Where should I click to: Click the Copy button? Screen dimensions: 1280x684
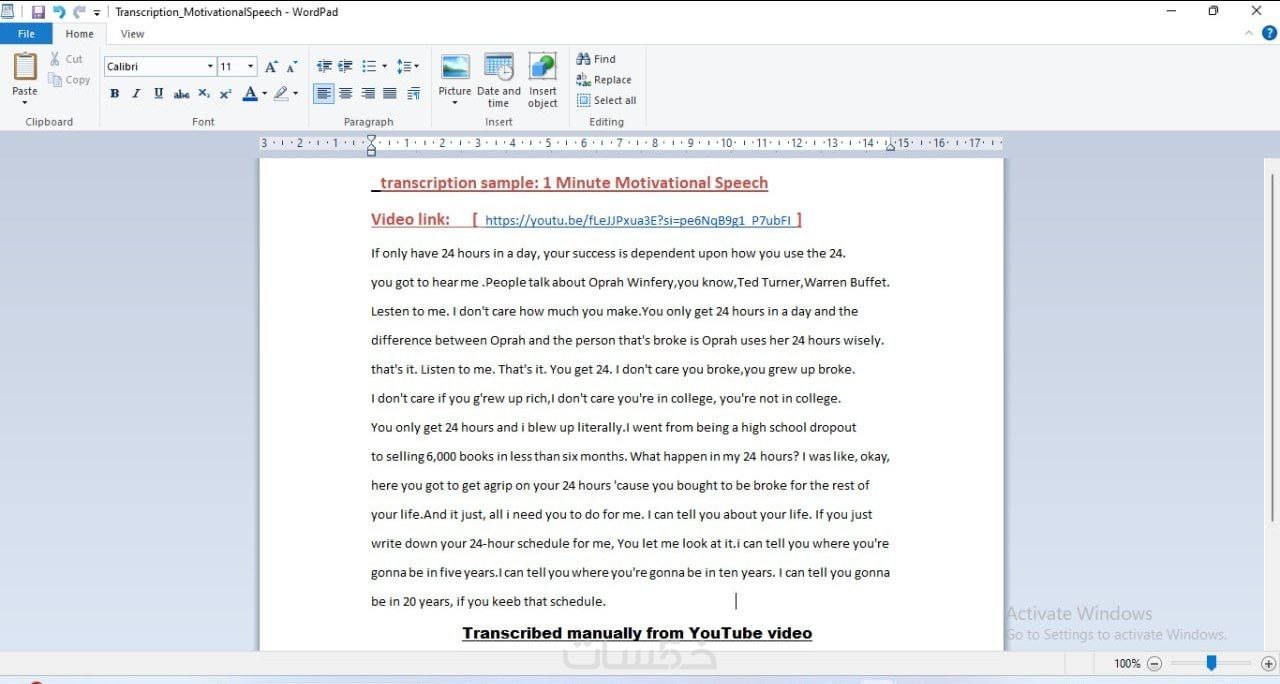[x=69, y=80]
